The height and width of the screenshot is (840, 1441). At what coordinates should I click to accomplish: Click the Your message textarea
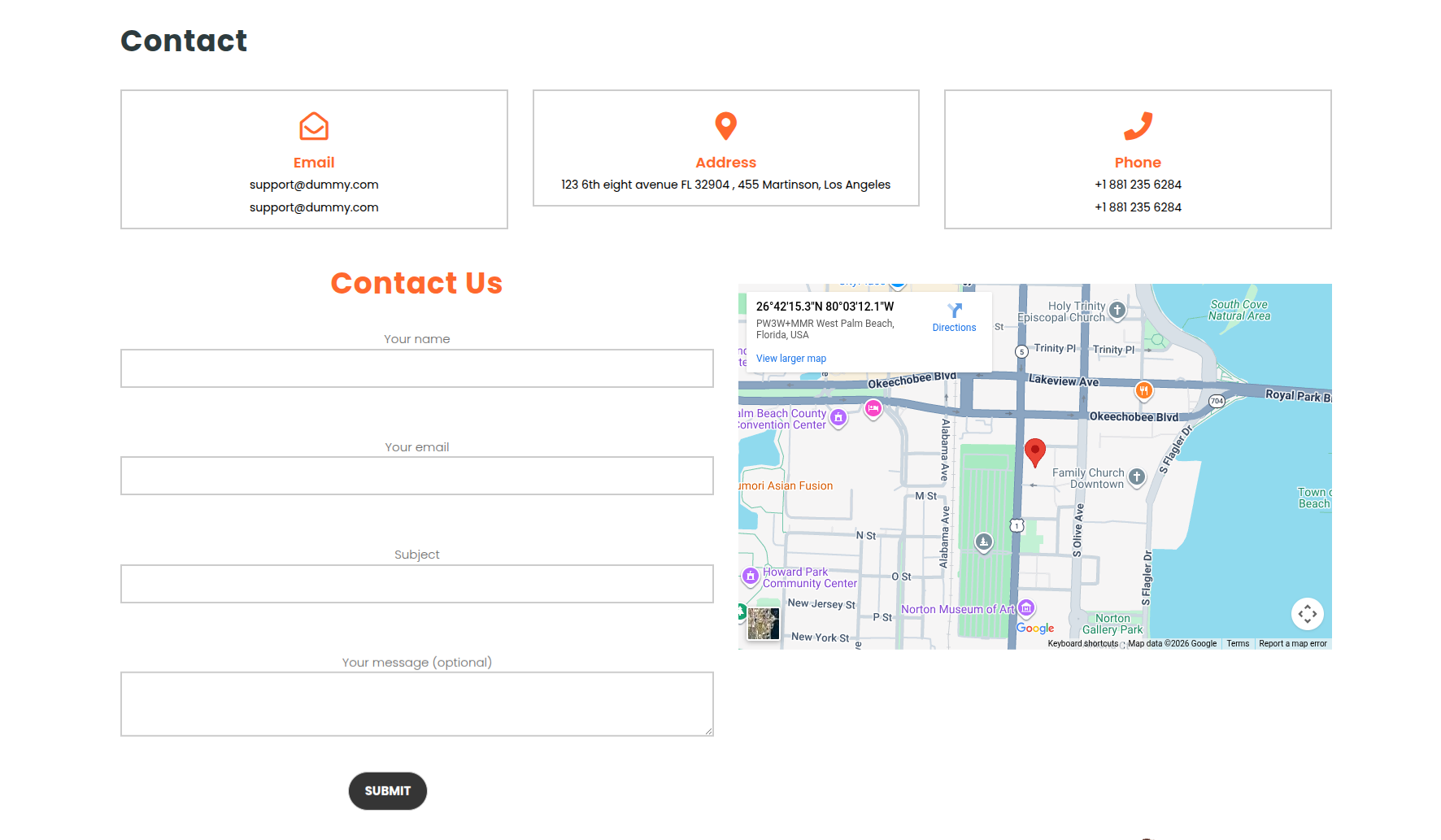[x=416, y=703]
